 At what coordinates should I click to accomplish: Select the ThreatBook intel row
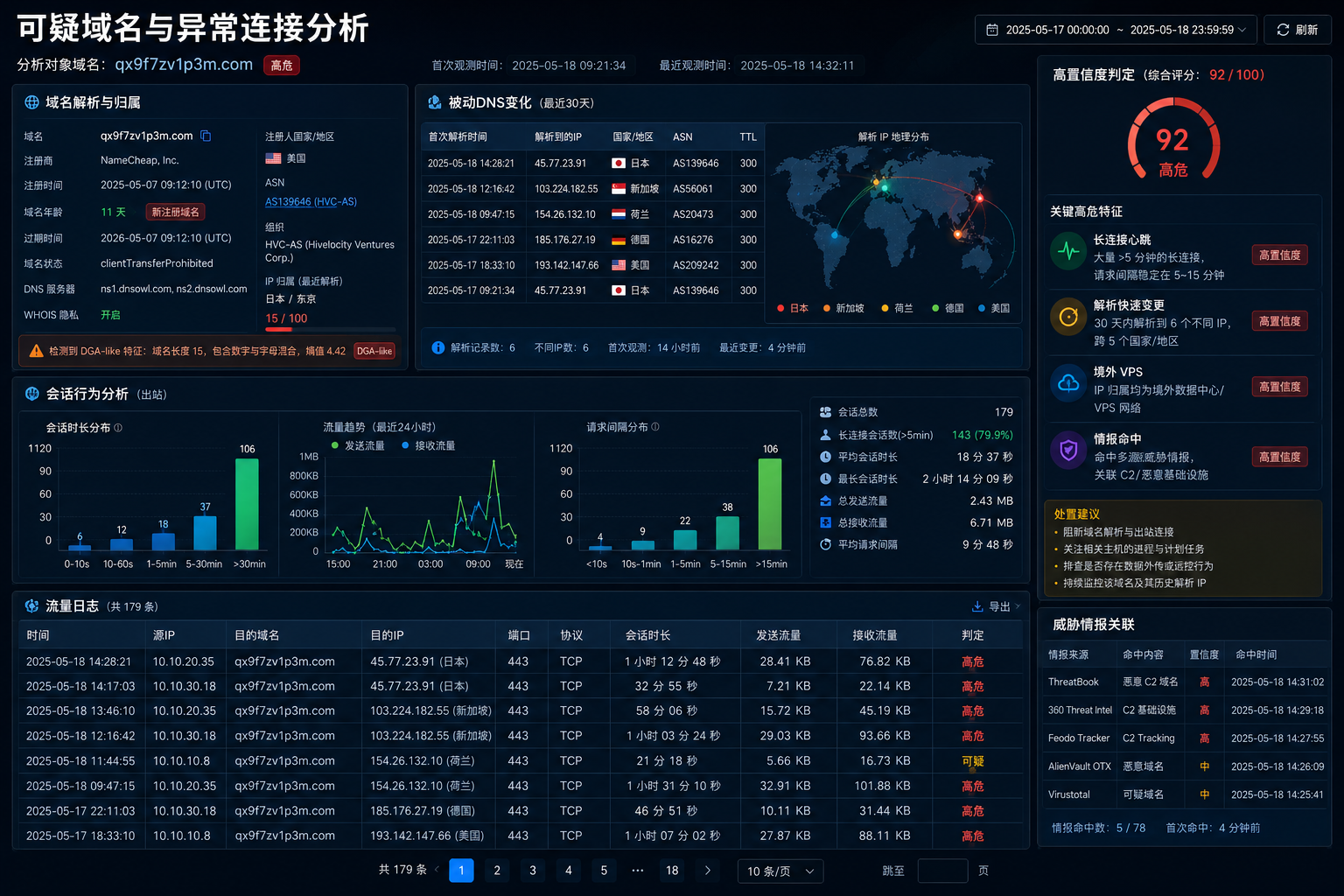(x=1185, y=682)
